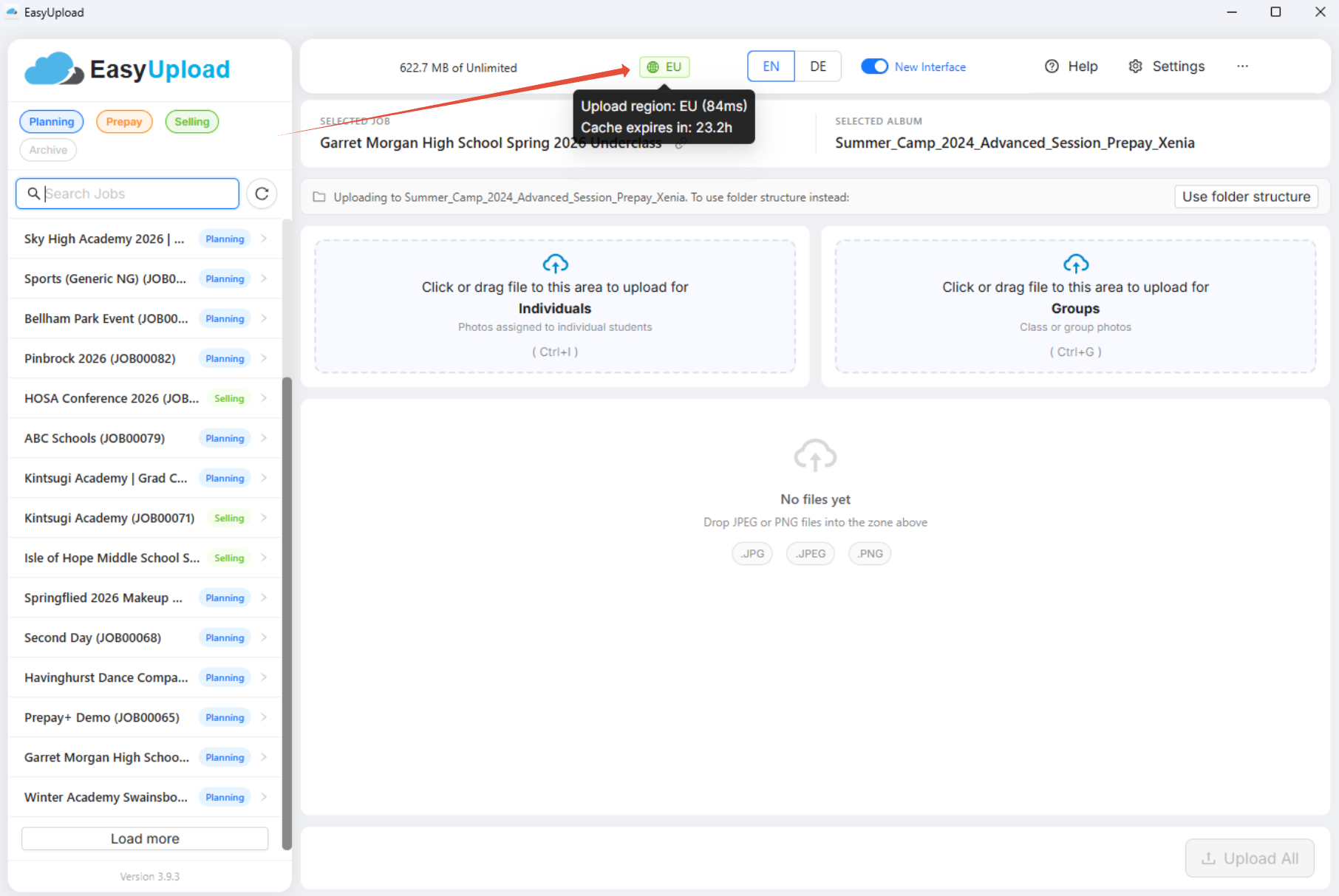Click the Upload All button
The height and width of the screenshot is (896, 1339).
1250,858
